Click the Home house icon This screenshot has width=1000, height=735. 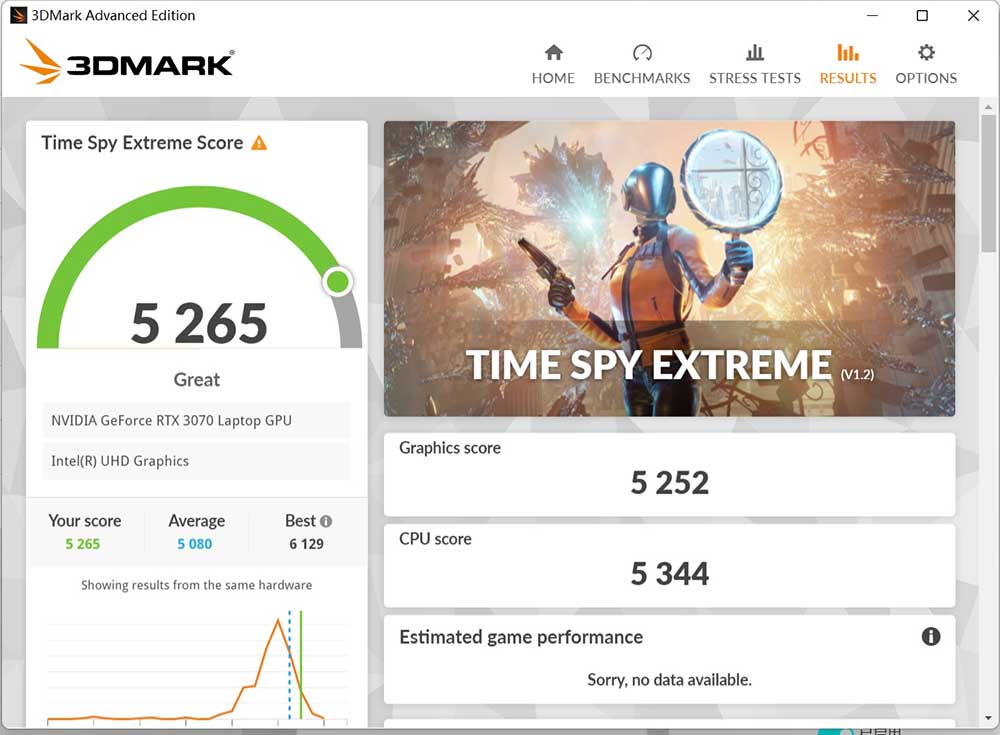tap(554, 52)
